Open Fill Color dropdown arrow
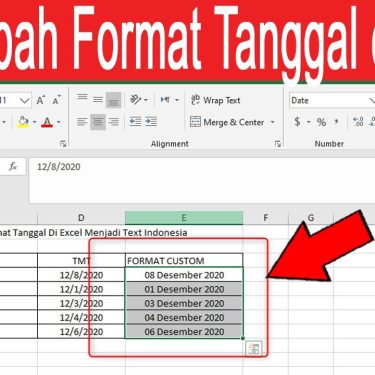The height and width of the screenshot is (375, 375). [x=34, y=122]
